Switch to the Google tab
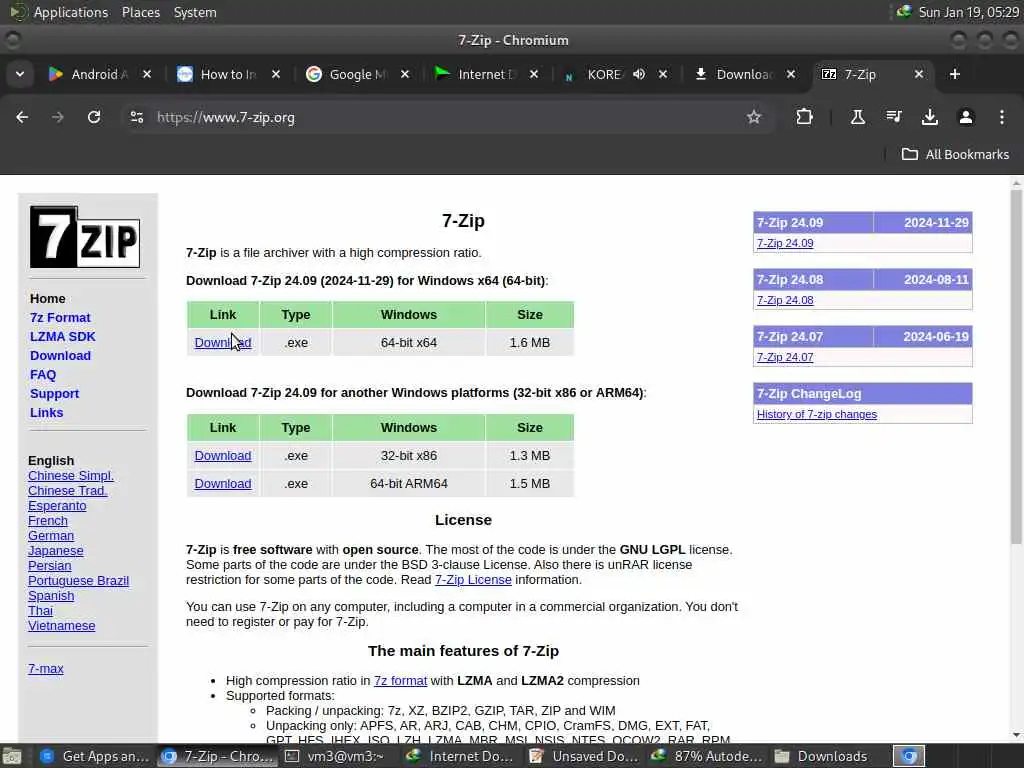Screen dimensions: 1024x768 357,74
